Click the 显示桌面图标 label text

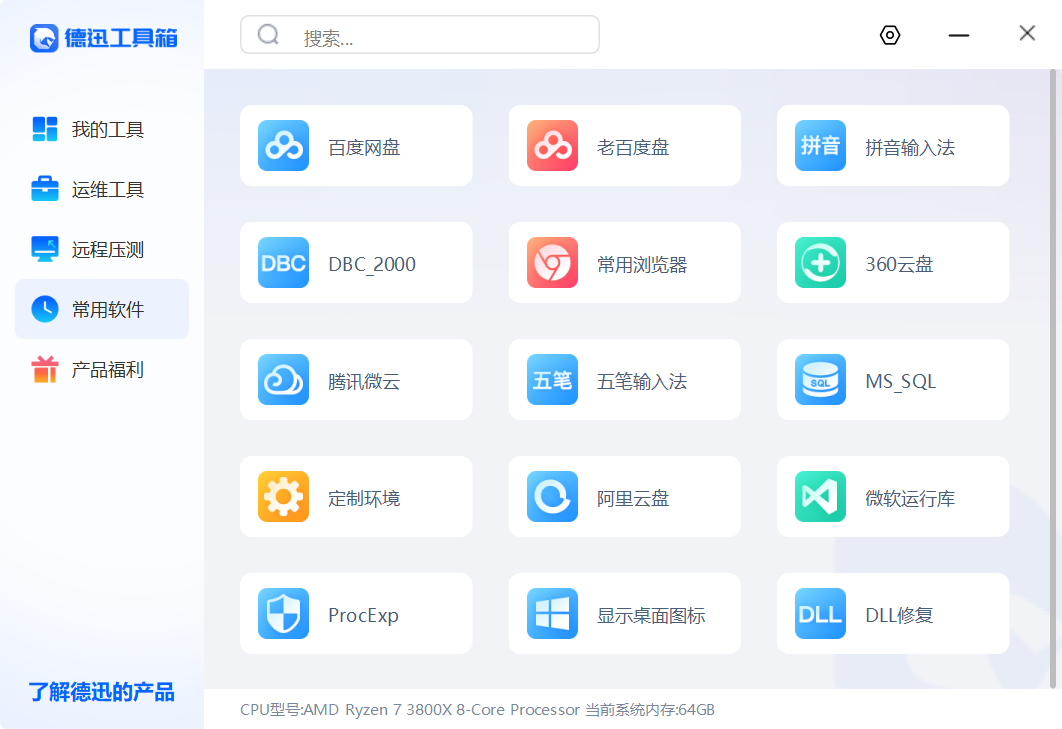tap(651, 615)
